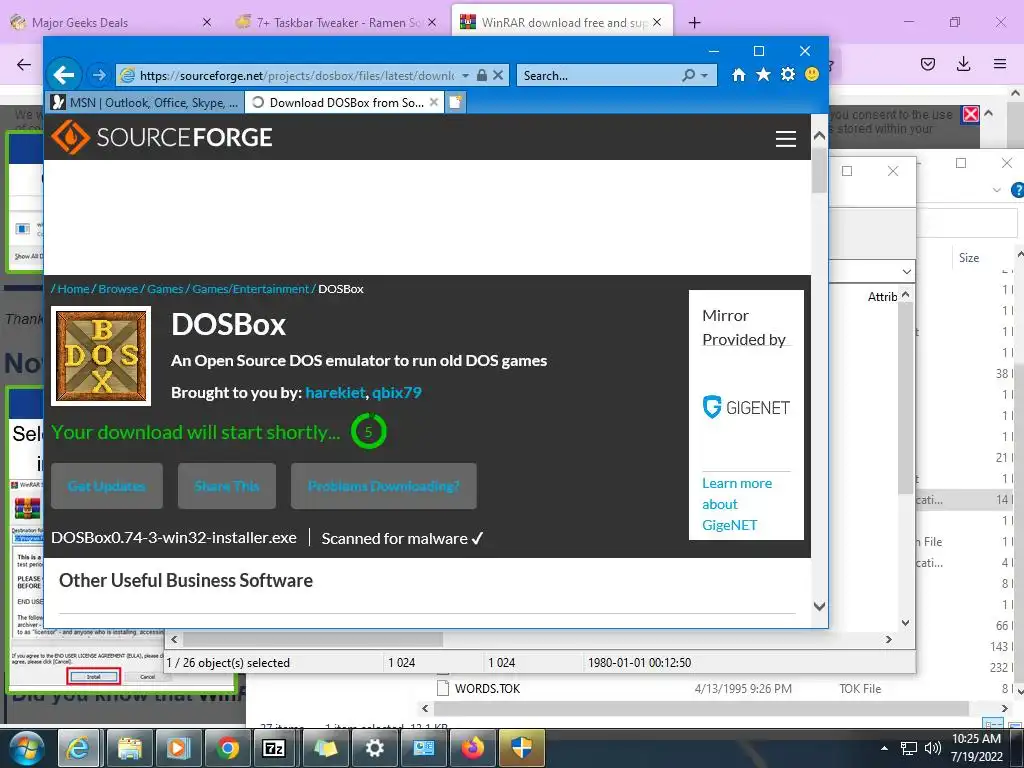
Task: Click the download countdown indicator
Action: point(368,432)
